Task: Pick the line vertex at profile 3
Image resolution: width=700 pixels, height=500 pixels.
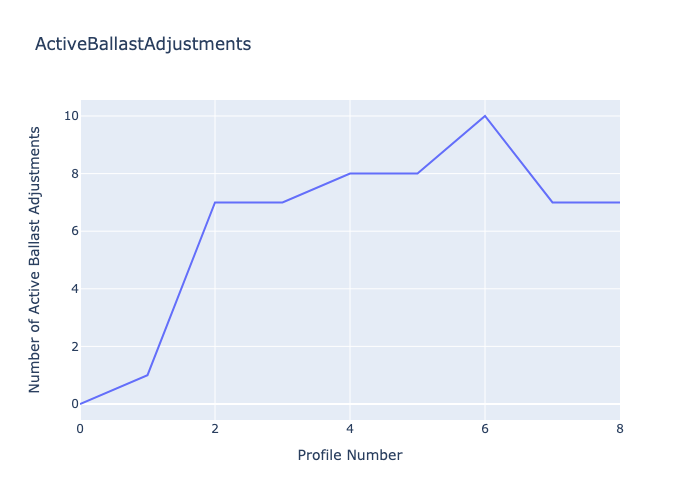Action: pos(283,202)
